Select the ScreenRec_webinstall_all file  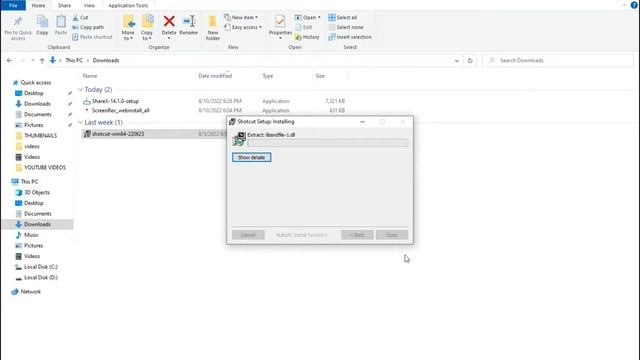pos(120,111)
